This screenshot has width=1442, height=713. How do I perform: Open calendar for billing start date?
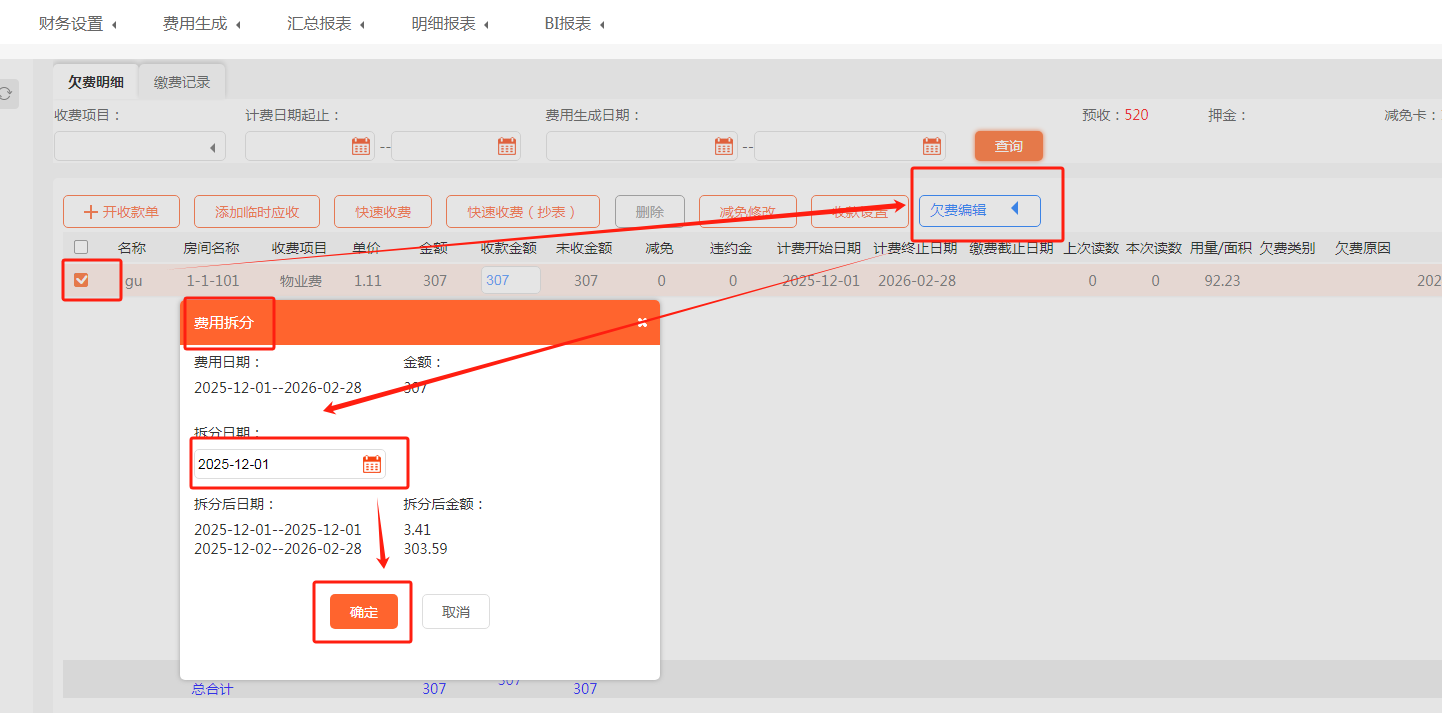click(361, 146)
